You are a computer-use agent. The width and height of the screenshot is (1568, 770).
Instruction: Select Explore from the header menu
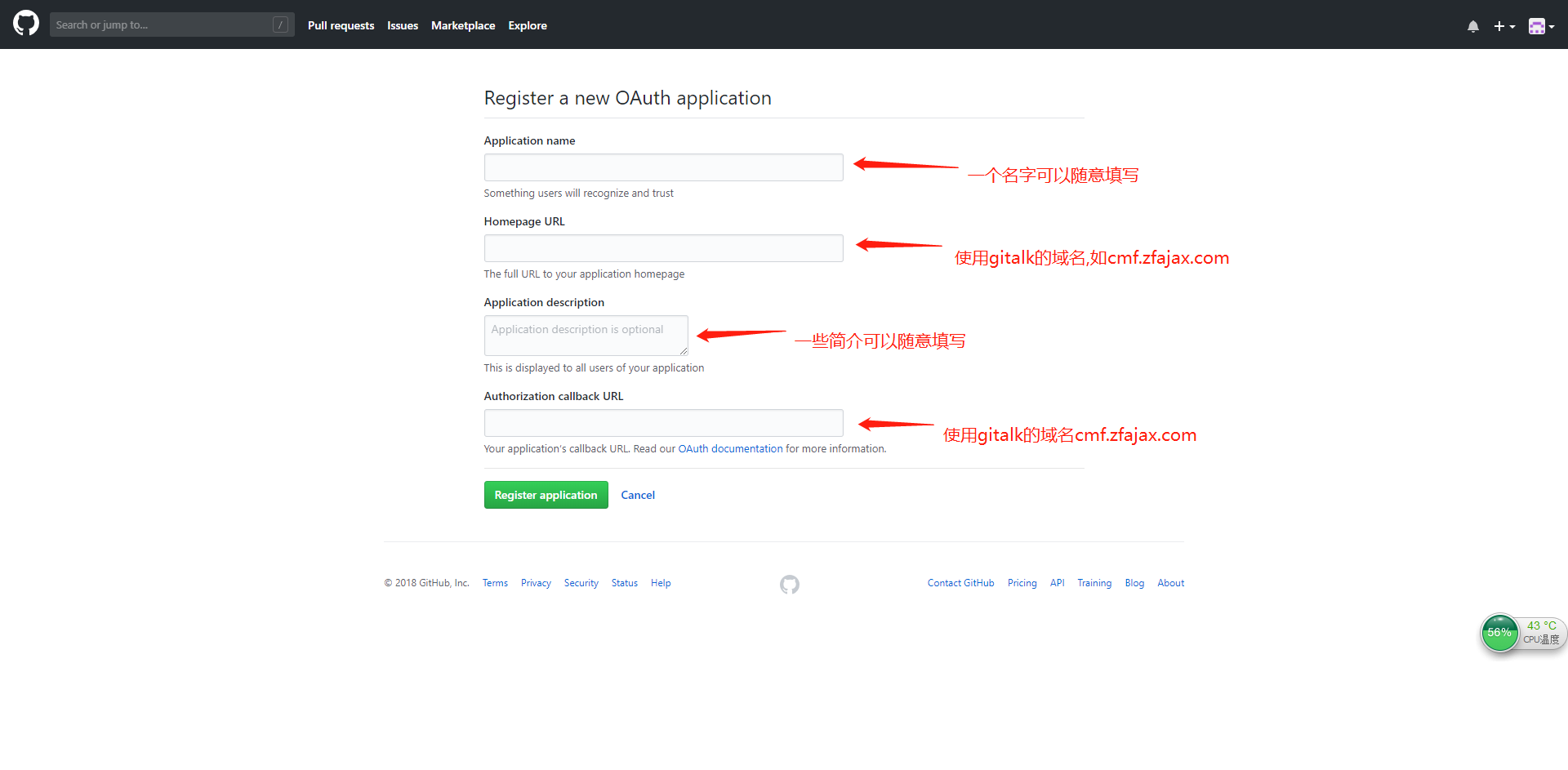click(x=527, y=26)
